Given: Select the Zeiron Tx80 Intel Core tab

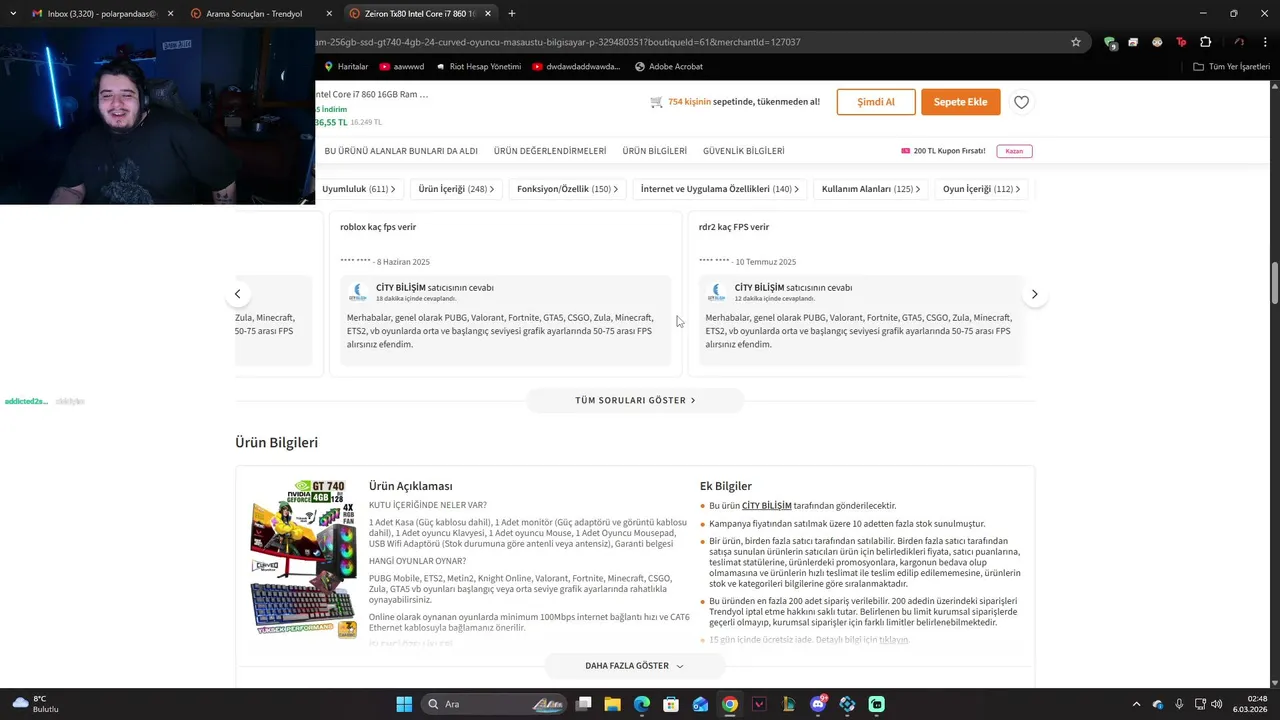Looking at the screenshot, I should (420, 14).
